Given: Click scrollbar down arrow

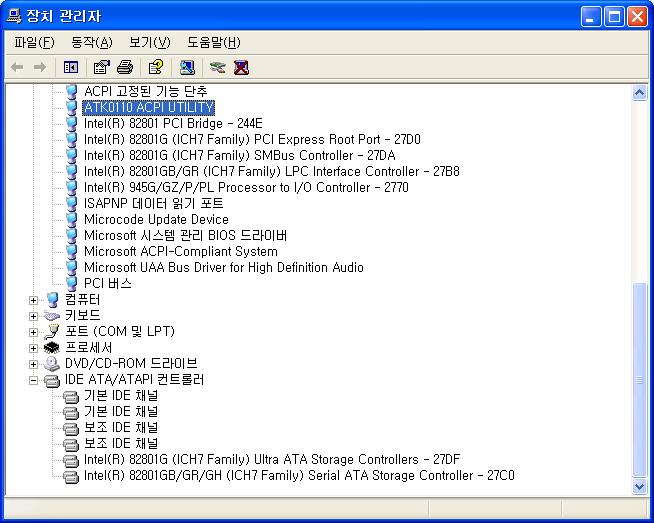Looking at the screenshot, I should pos(639,486).
